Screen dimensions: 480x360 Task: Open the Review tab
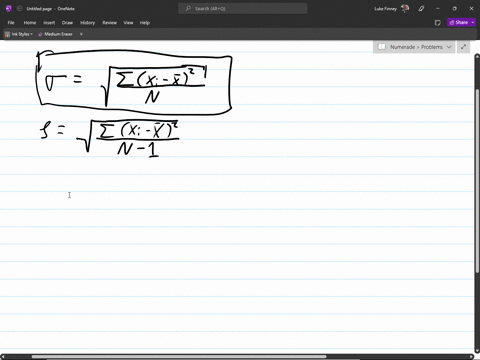[109, 23]
